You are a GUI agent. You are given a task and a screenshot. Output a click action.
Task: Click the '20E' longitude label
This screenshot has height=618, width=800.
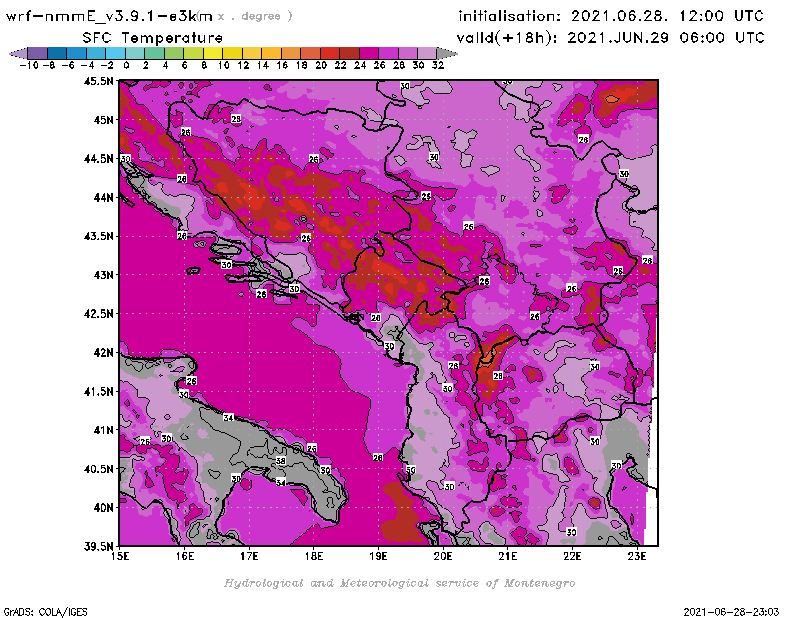(443, 557)
